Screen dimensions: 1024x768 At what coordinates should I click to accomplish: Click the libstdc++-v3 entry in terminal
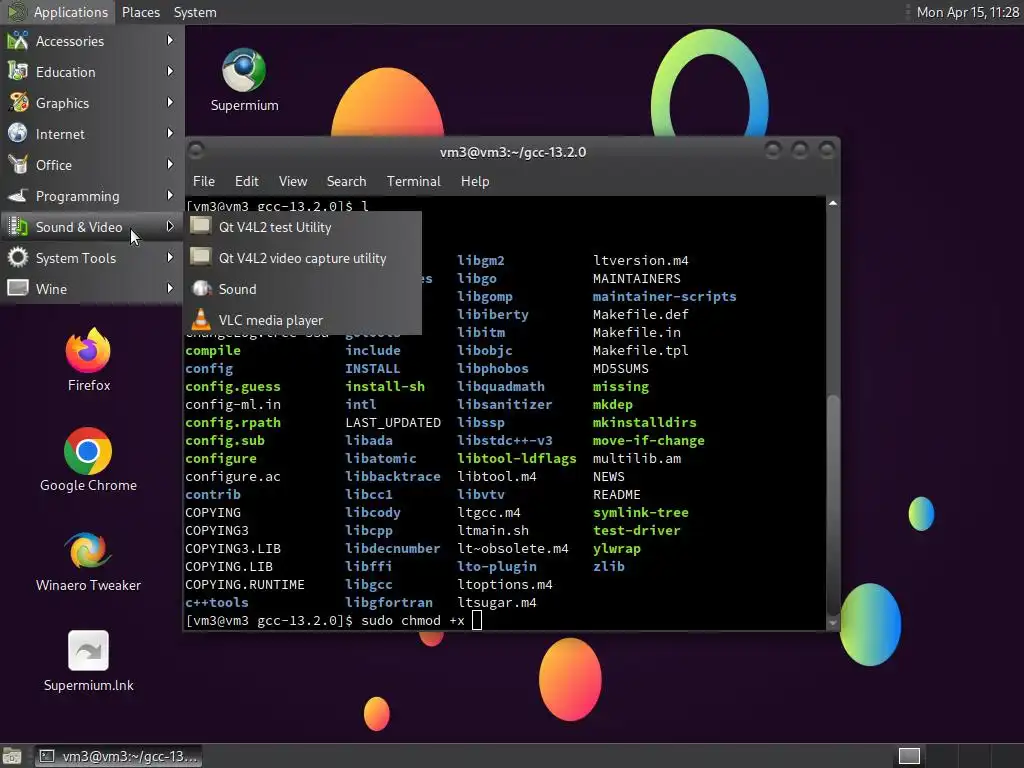[x=504, y=440]
